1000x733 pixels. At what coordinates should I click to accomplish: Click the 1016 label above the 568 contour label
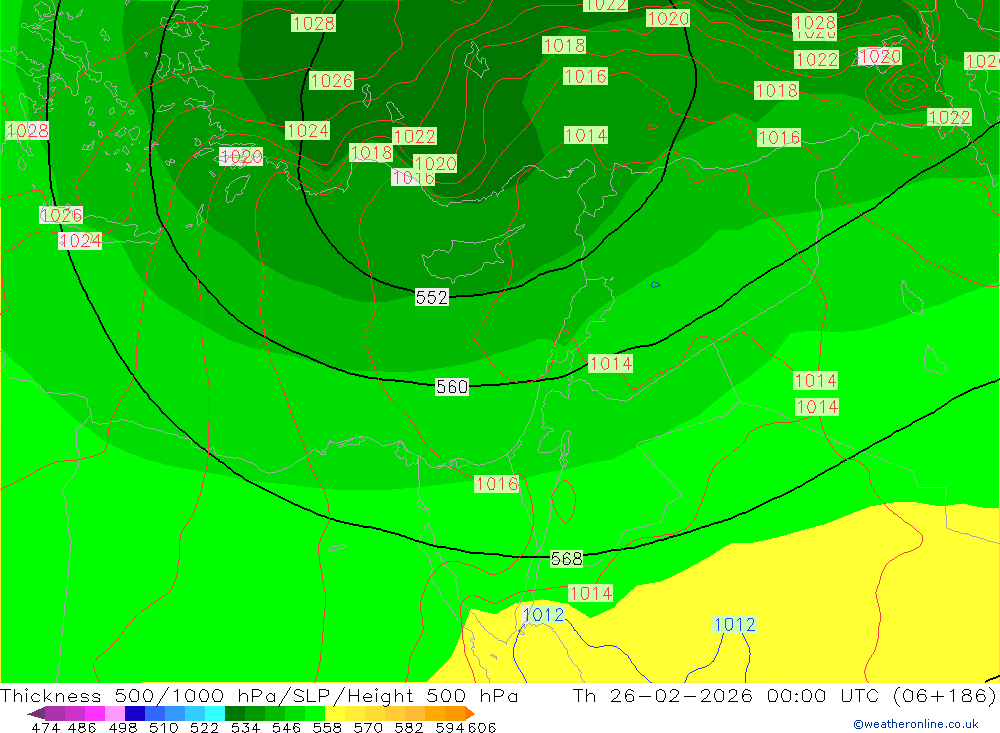(x=496, y=484)
